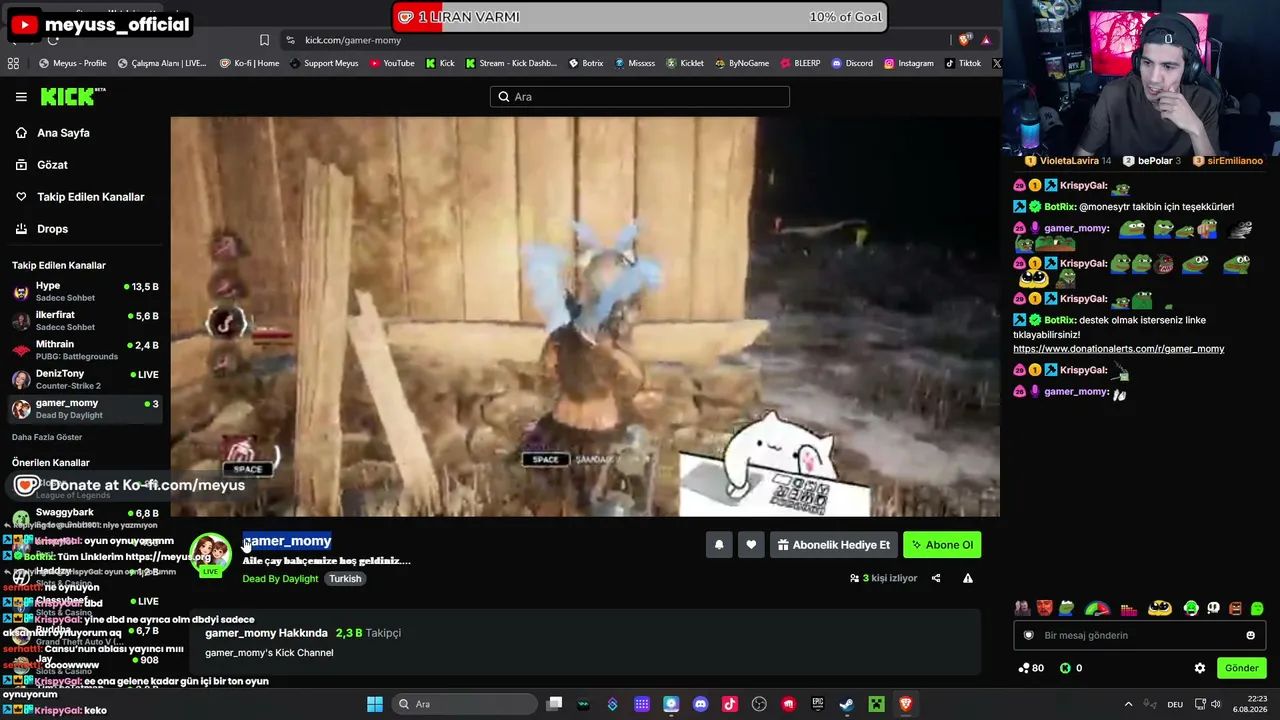This screenshot has height=720, width=1280.
Task: Open the OBS Studio taskbar icon
Action: [x=759, y=704]
